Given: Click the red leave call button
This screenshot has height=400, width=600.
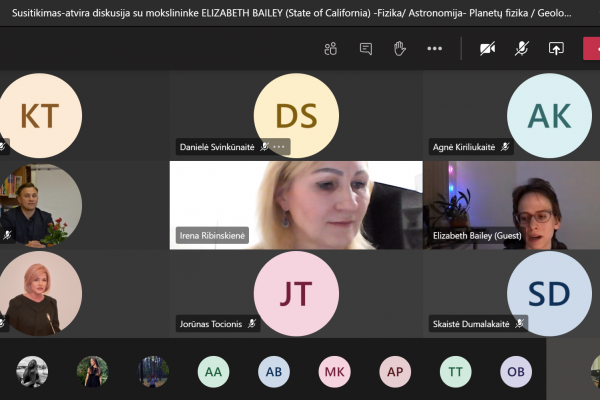Looking at the screenshot, I should point(592,49).
